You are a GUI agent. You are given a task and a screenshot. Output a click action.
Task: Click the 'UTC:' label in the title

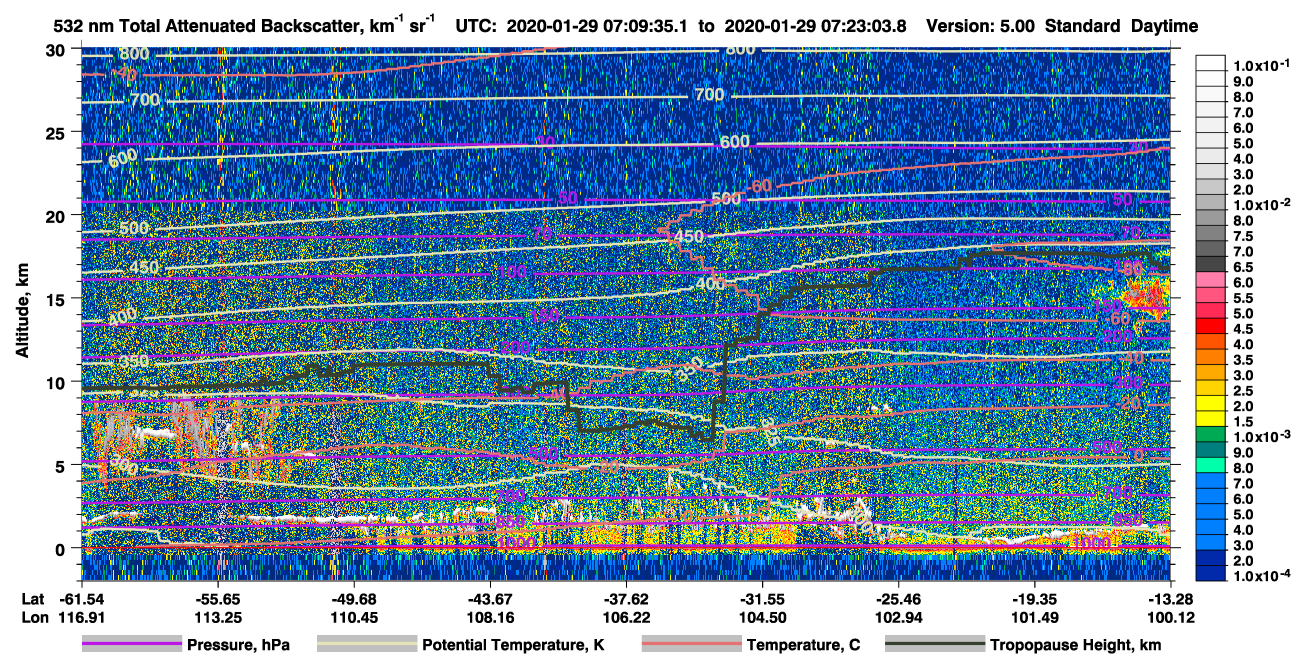tap(477, 25)
